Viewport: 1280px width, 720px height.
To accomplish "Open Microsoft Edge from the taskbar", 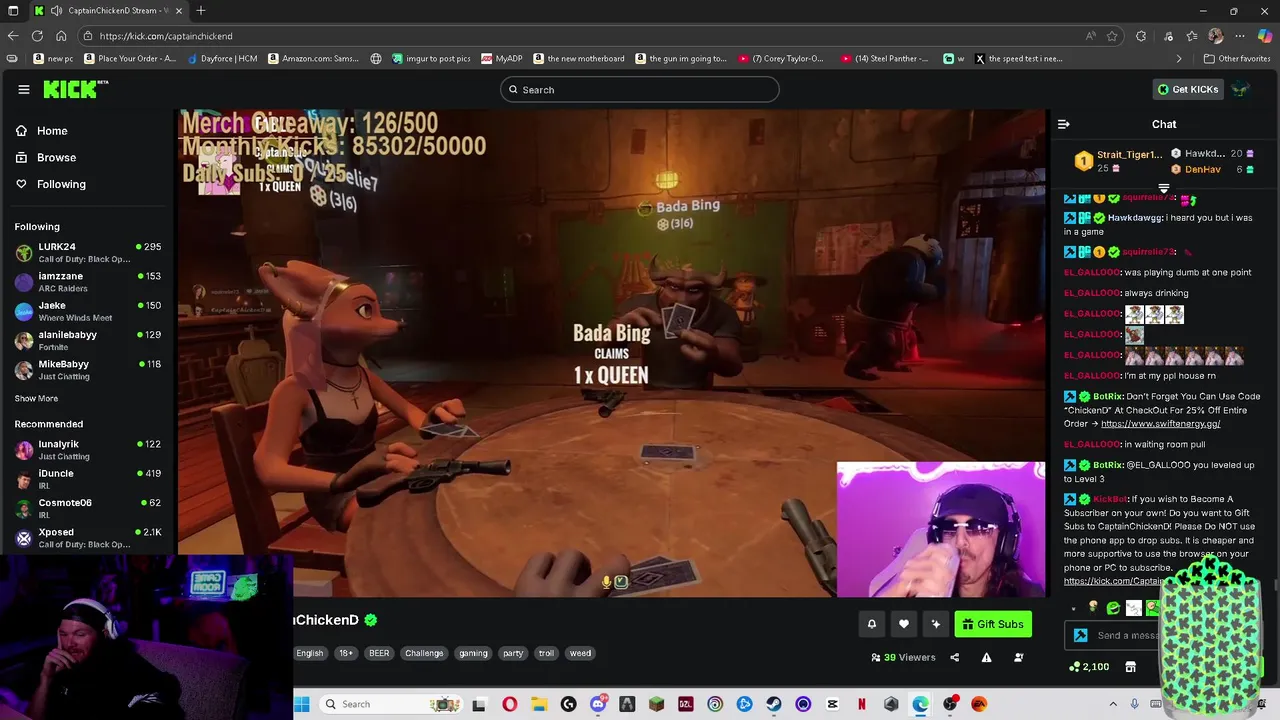I will (x=920, y=704).
